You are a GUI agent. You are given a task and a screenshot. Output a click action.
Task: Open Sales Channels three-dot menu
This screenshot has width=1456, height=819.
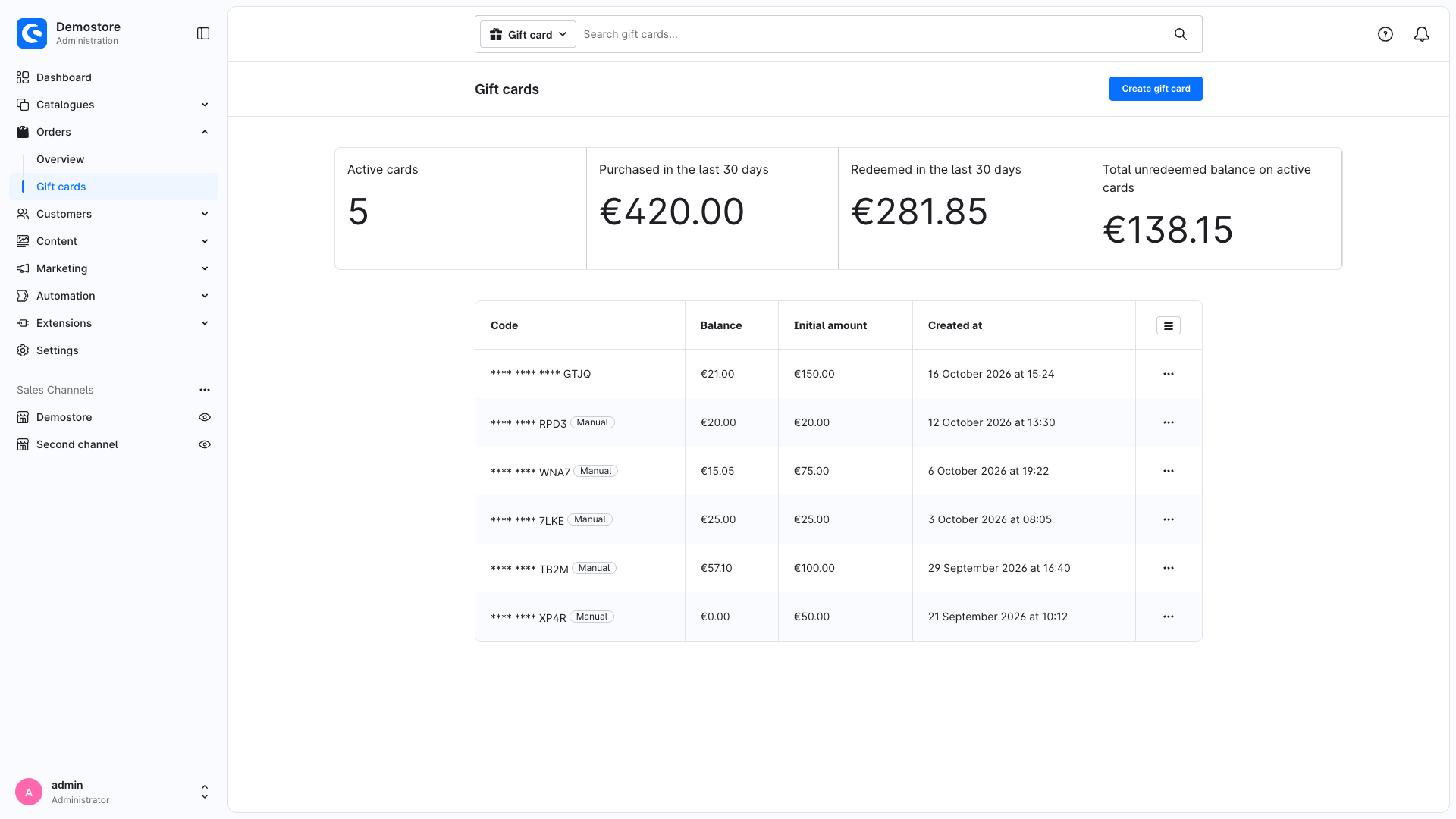[205, 390]
